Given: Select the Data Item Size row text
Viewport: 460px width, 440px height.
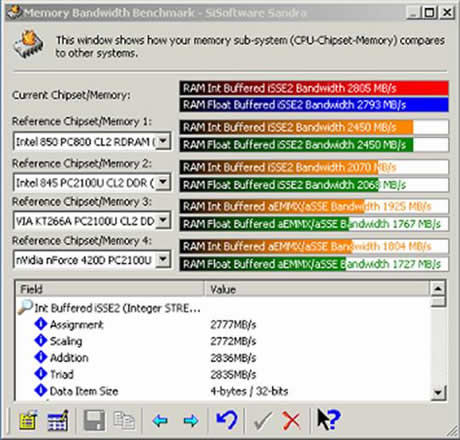Looking at the screenshot, I should 84,391.
